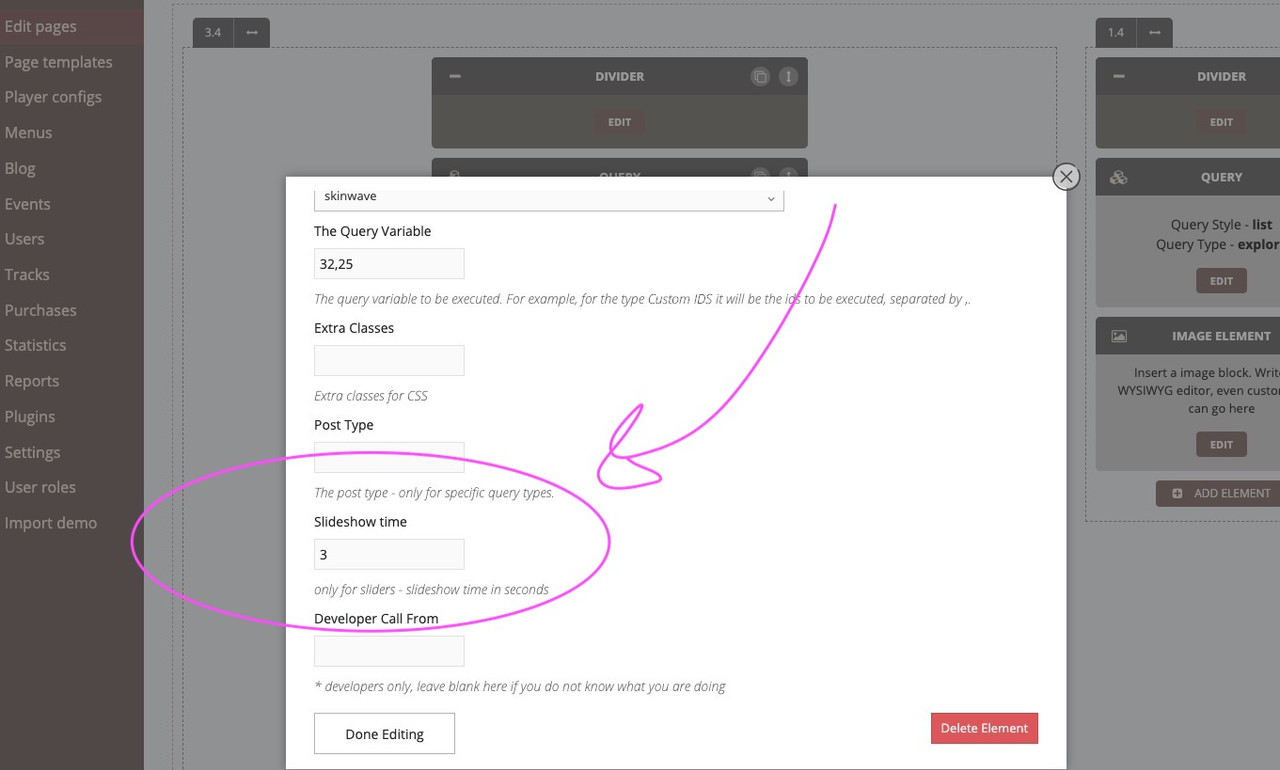
Task: Select the 3.4 column width label
Action: (x=213, y=33)
